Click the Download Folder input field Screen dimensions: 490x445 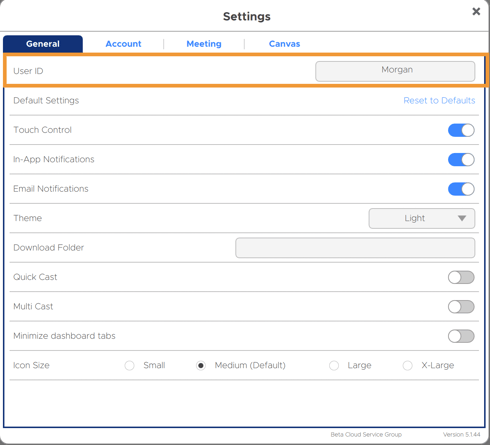pos(355,248)
